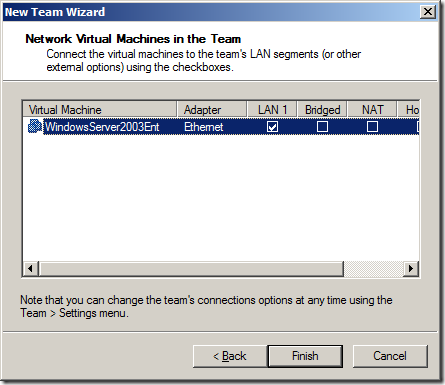This screenshot has height=385, width=445.
Task: Click the NAT column header
Action: [x=372, y=109]
